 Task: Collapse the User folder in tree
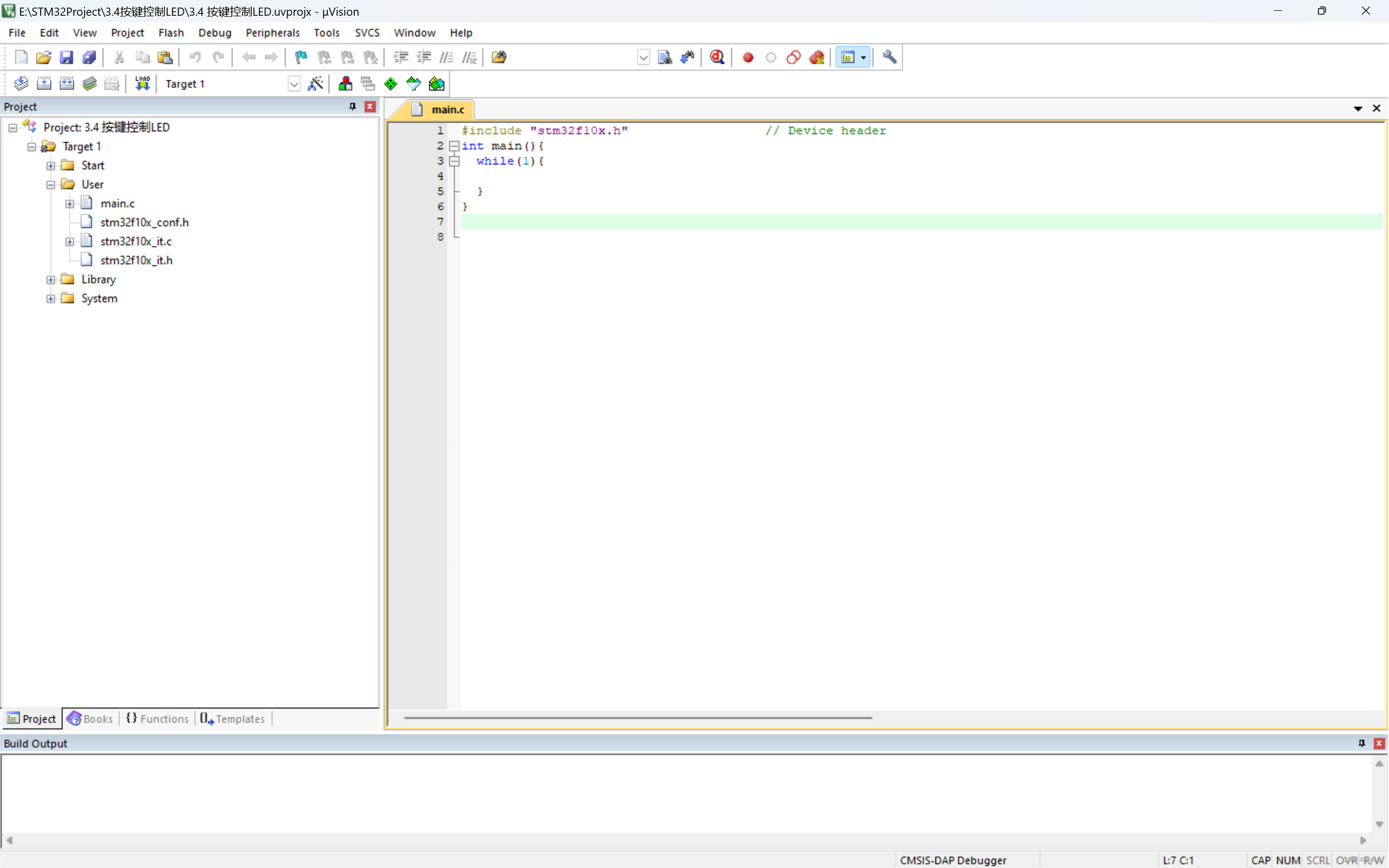tap(50, 184)
